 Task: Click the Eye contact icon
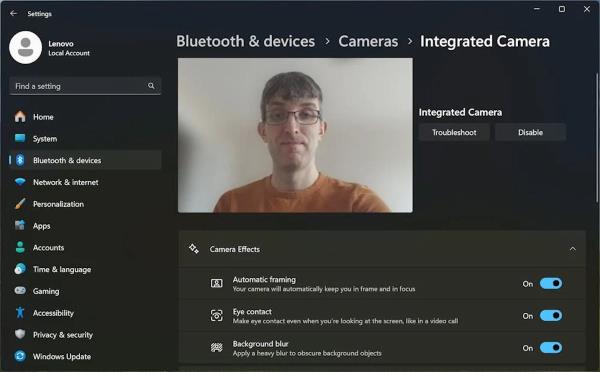pos(217,316)
